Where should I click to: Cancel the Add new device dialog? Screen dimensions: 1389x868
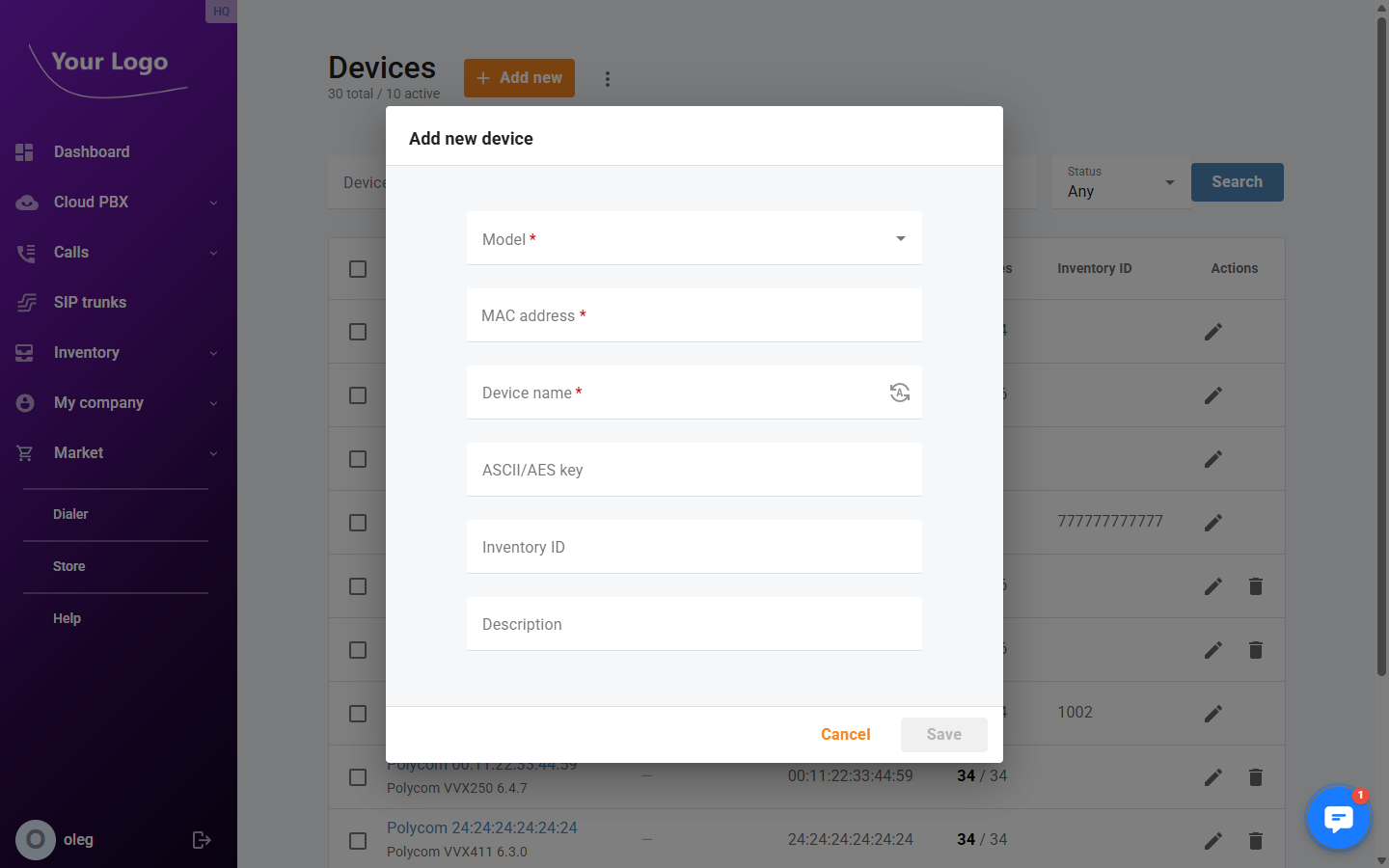point(845,734)
